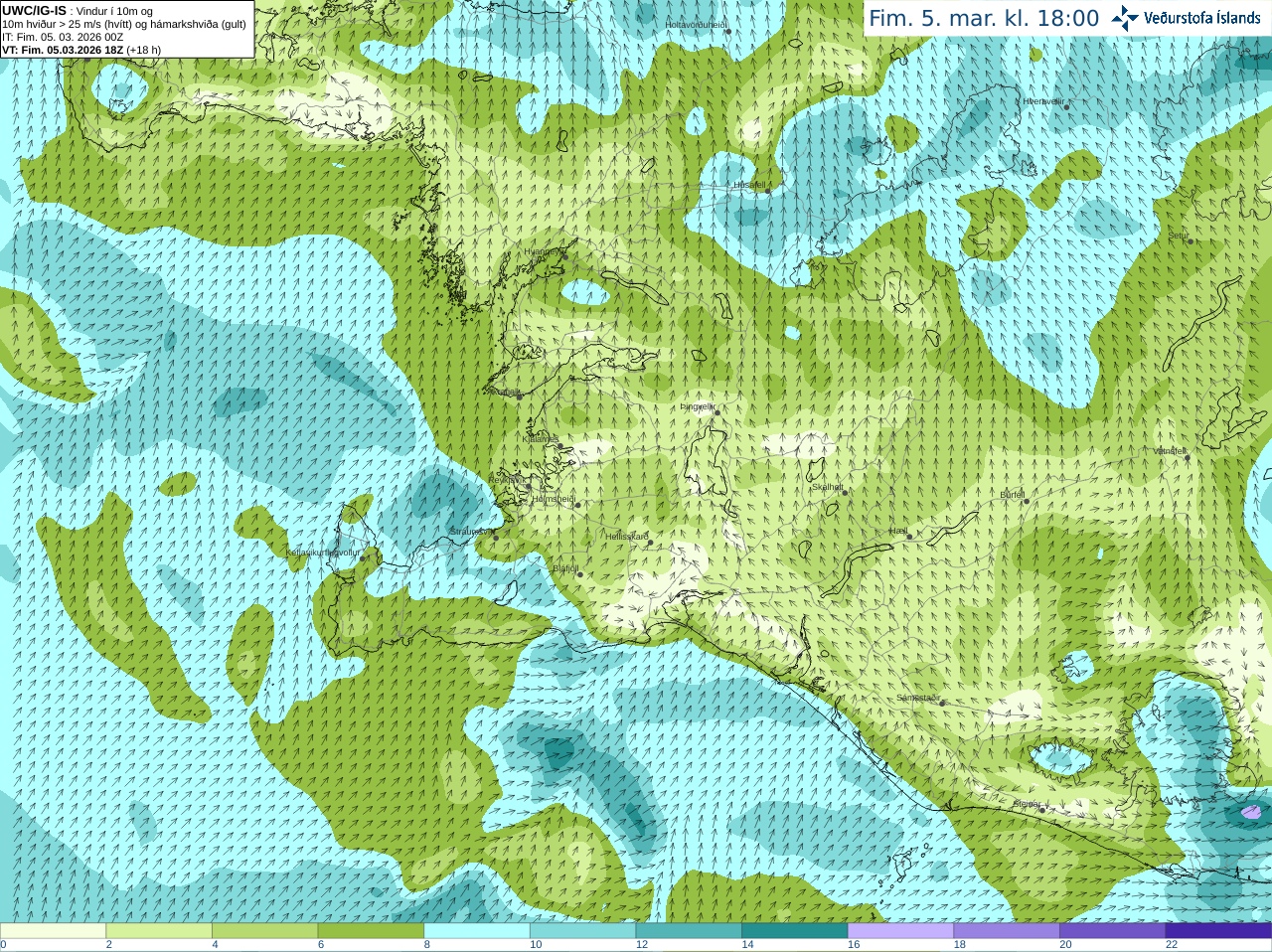Click the Bláfjöll station label
This screenshot has width=1272, height=952.
click(x=565, y=569)
